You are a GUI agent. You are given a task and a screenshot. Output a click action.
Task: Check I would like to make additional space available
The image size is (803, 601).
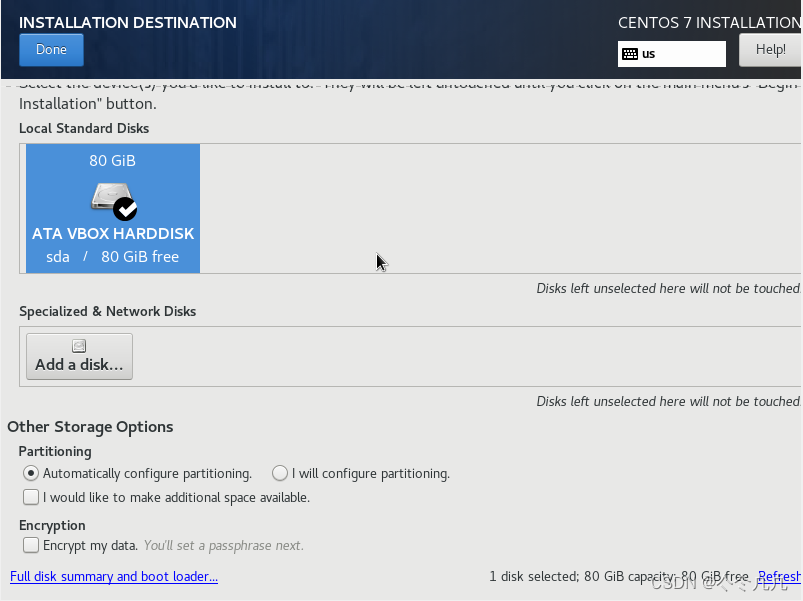(31, 497)
